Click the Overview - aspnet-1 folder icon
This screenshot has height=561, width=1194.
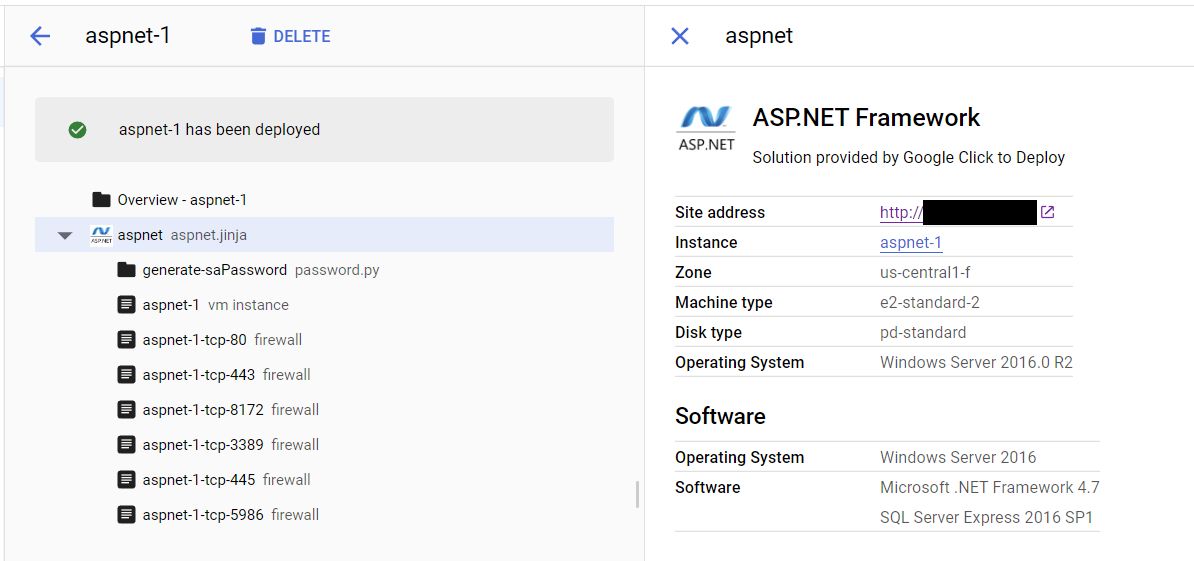(101, 200)
